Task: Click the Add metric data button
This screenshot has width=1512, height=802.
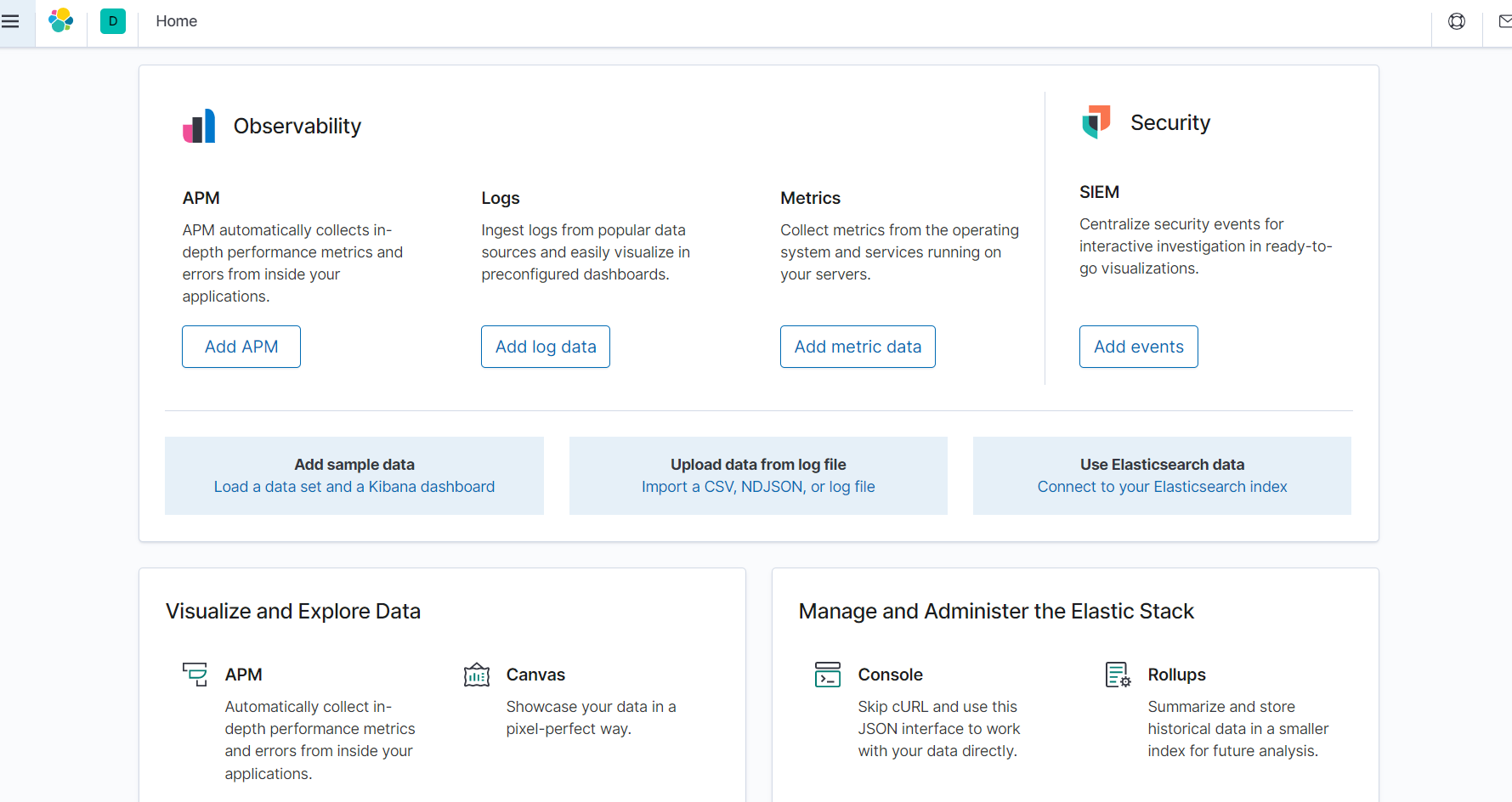Action: point(858,347)
